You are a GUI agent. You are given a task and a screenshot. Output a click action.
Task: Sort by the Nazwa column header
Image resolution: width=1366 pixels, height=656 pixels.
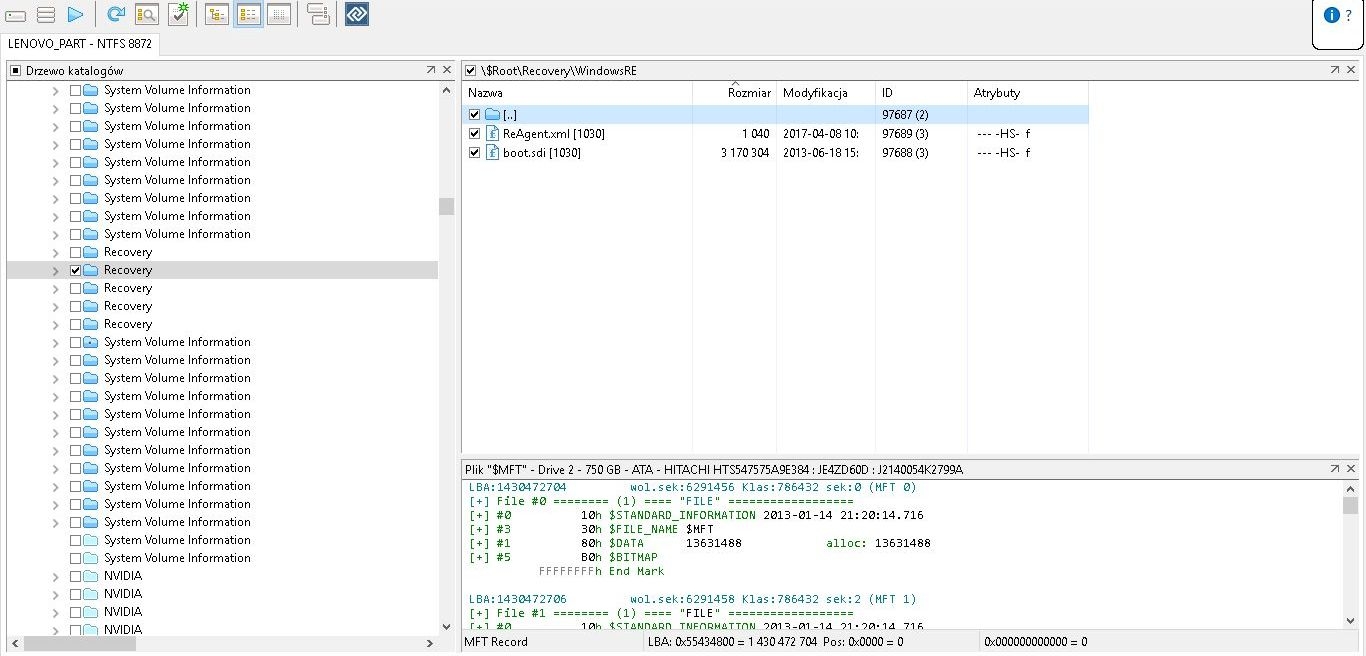pyautogui.click(x=577, y=93)
